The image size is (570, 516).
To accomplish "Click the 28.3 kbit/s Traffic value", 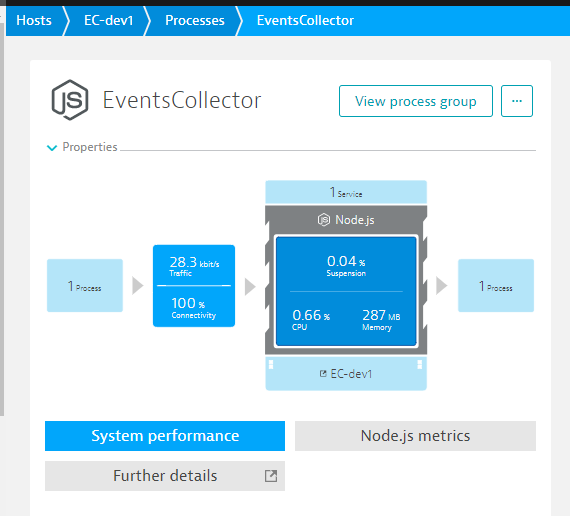I will (194, 266).
